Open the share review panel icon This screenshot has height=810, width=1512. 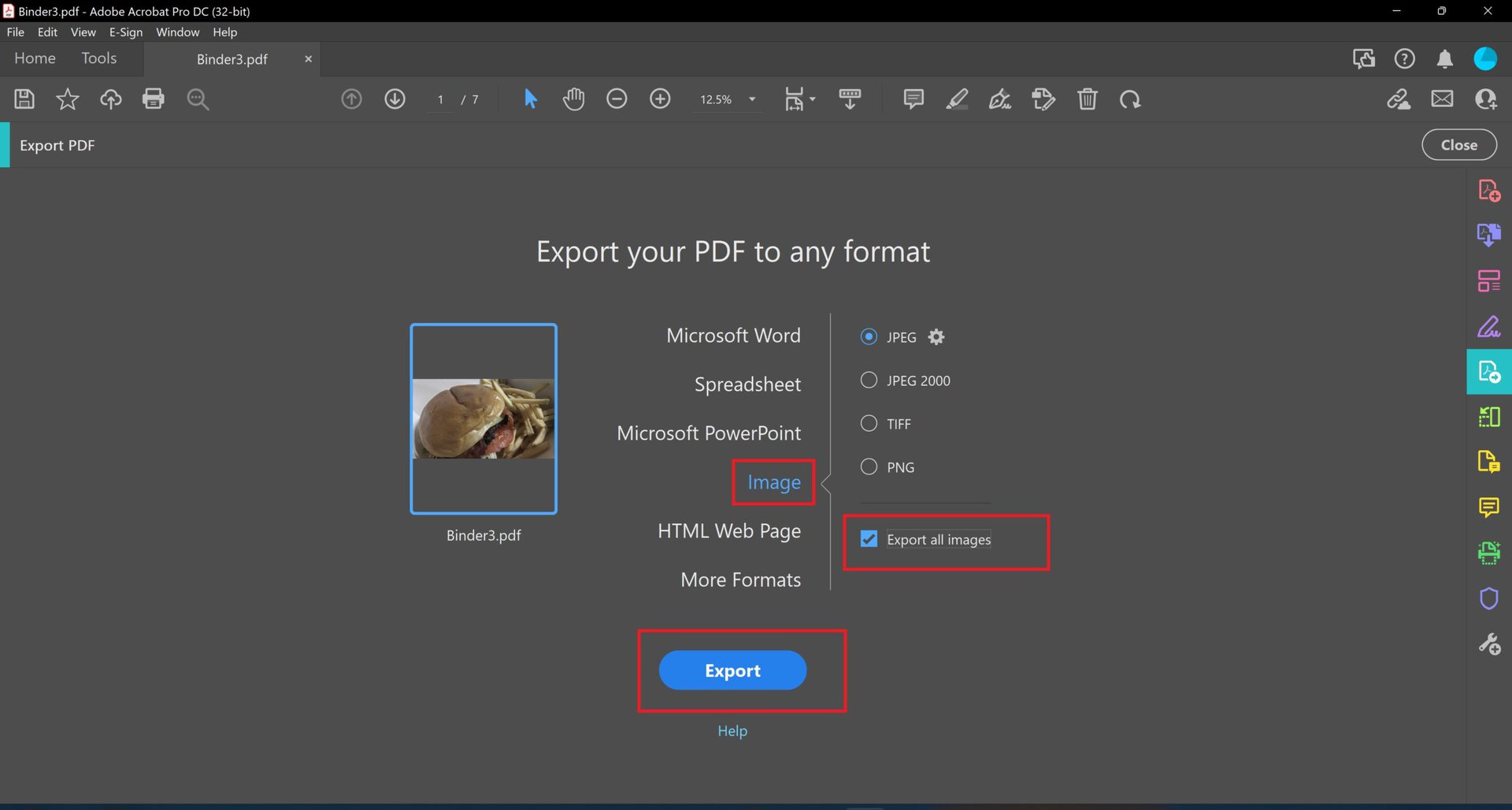coord(1364,59)
